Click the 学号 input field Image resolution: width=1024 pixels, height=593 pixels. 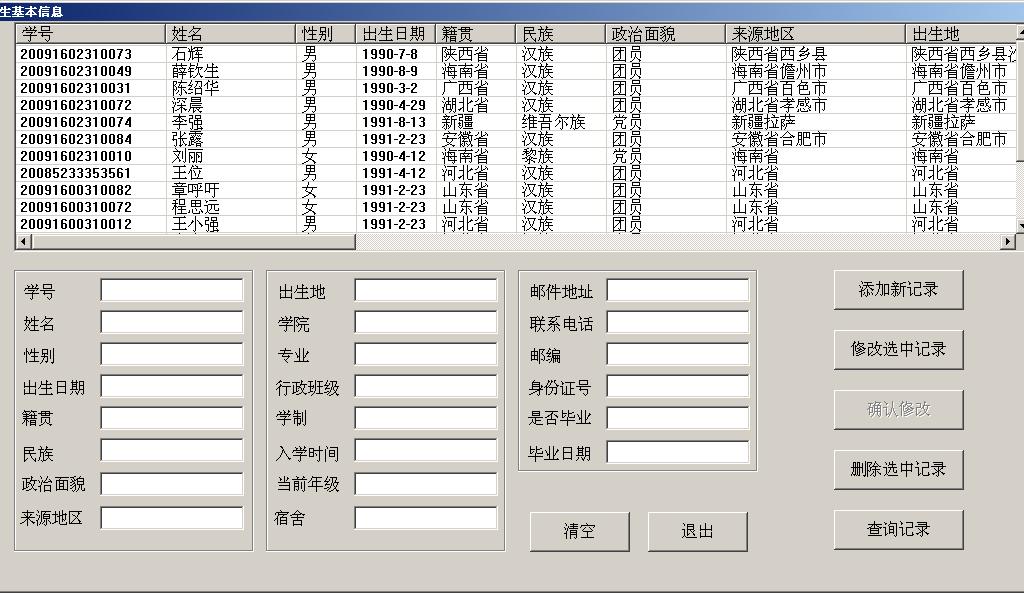point(172,291)
